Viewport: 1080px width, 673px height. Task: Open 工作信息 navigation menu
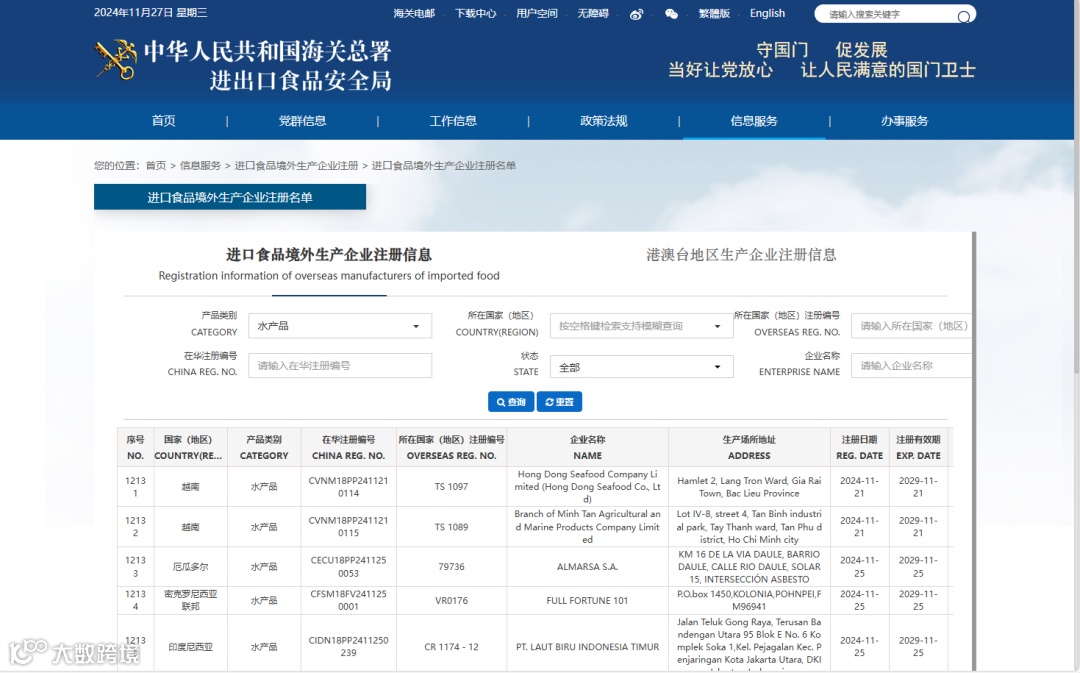point(453,121)
